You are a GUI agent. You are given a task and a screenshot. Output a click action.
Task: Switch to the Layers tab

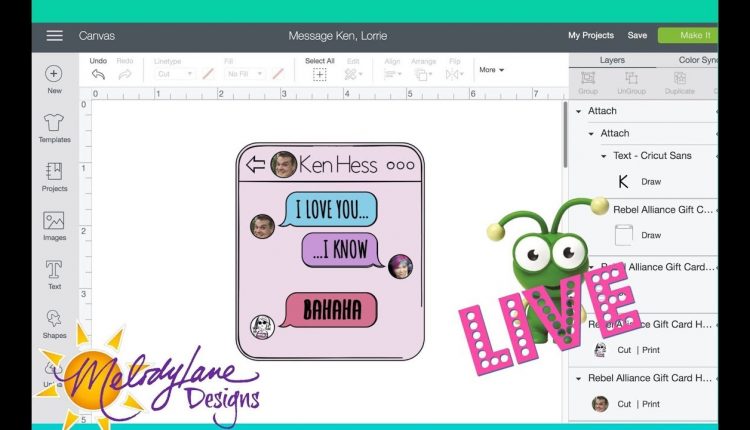tap(612, 60)
